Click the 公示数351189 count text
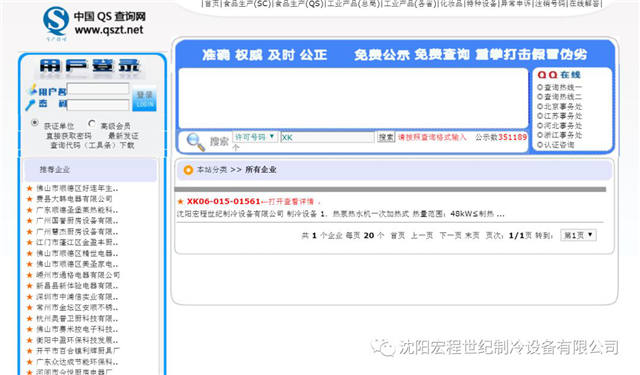640x375 pixels. (x=501, y=137)
